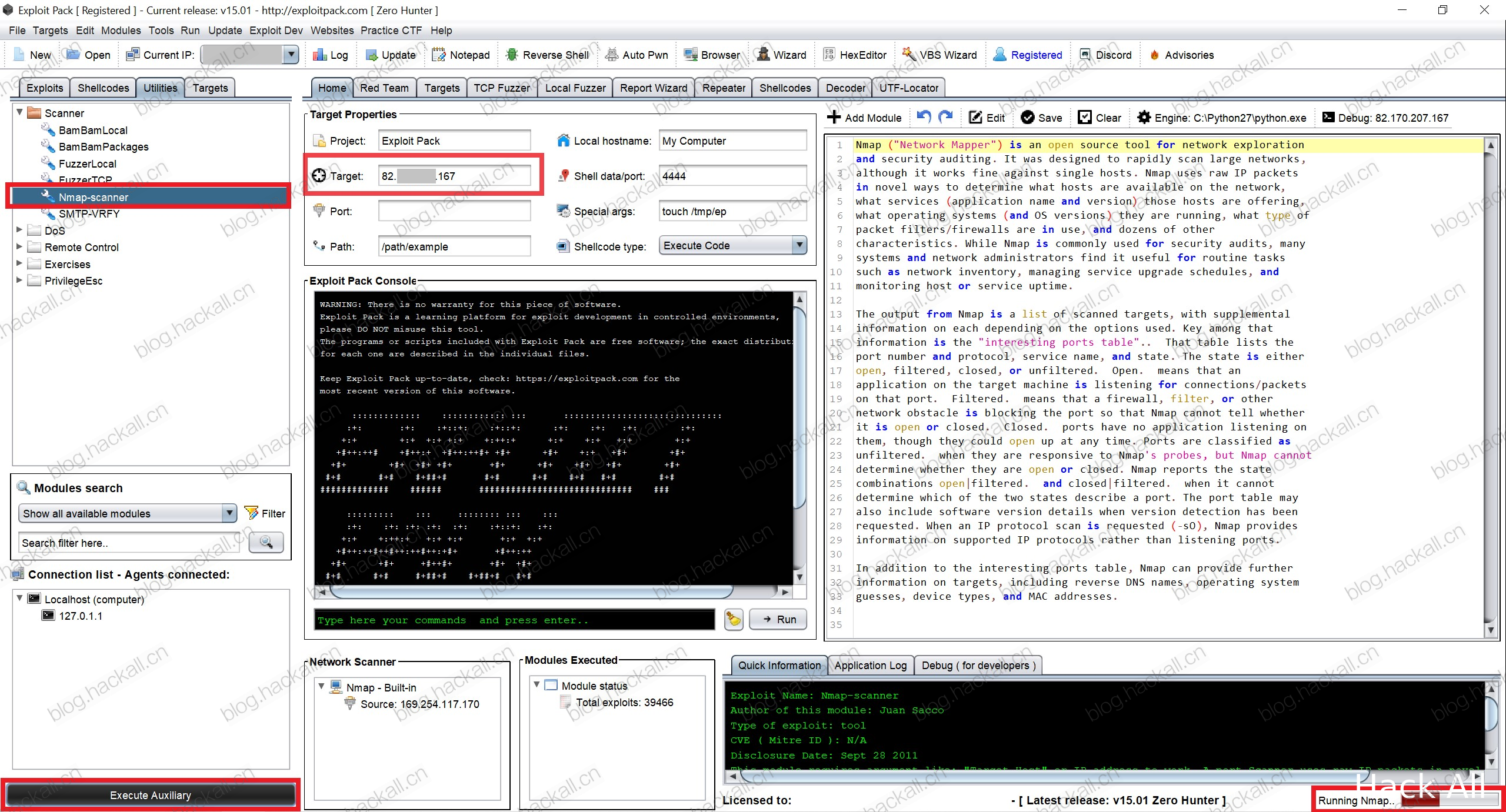This screenshot has height=812, width=1506.
Task: Collapse the Localhost (computer) node
Action: point(19,598)
